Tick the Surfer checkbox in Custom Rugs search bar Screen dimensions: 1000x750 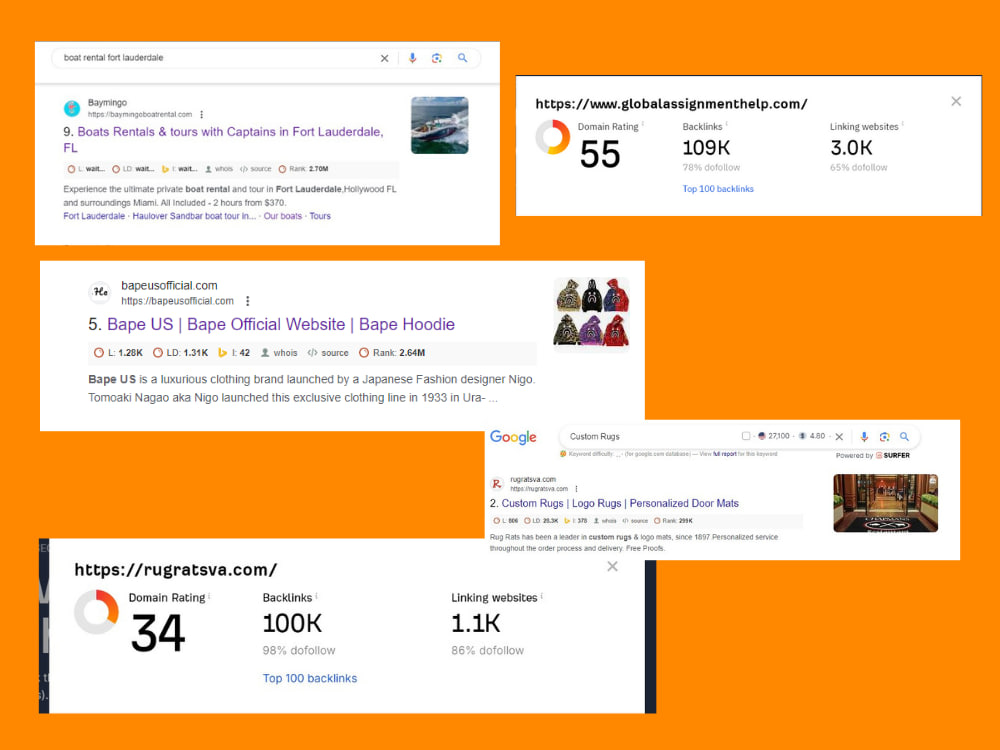746,436
